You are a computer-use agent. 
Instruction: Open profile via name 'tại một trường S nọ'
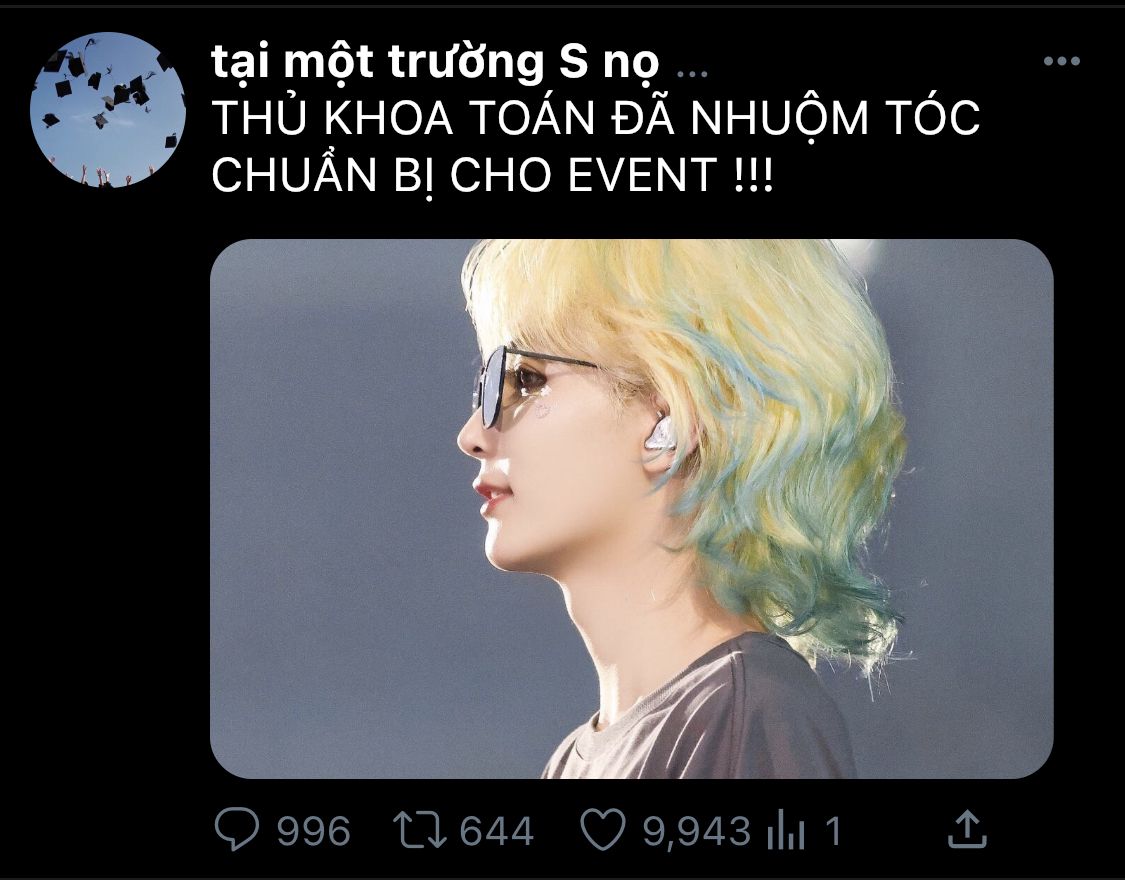coord(435,62)
